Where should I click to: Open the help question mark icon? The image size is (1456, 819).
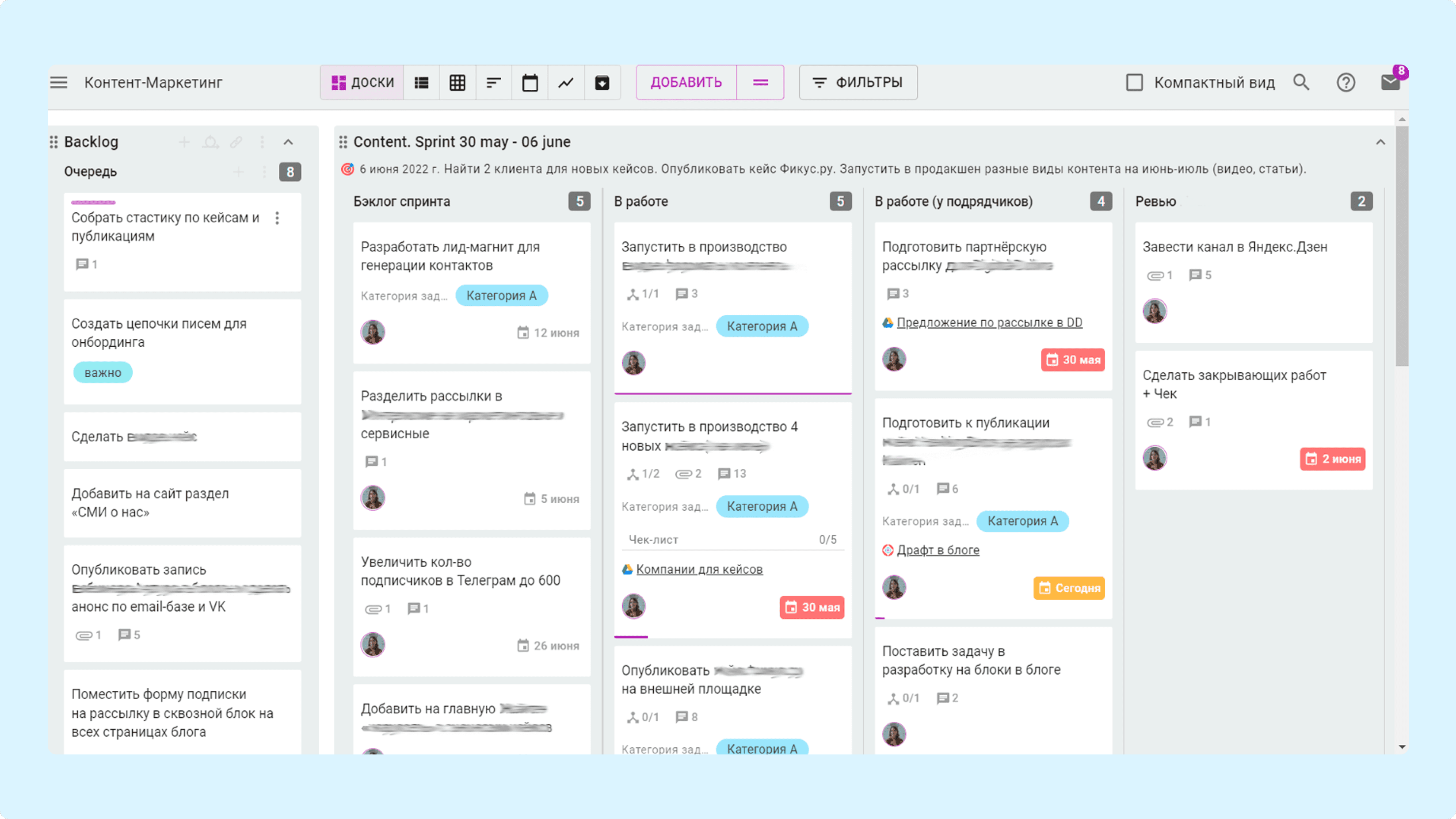(x=1346, y=83)
